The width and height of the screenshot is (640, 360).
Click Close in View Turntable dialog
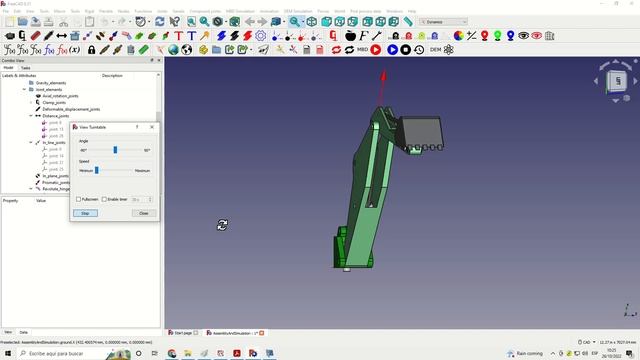coord(144,213)
